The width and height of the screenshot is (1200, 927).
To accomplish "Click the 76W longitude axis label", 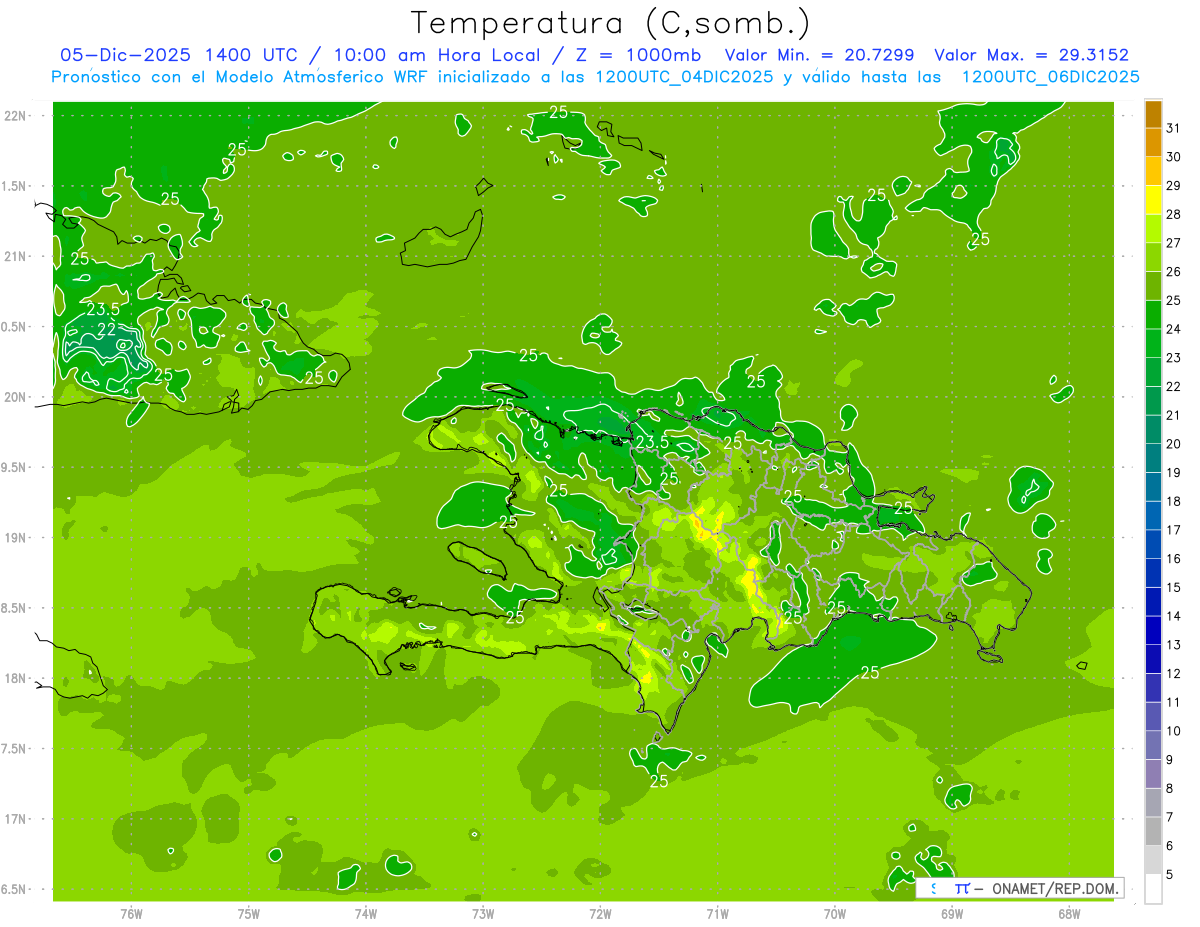I will 131,915.
